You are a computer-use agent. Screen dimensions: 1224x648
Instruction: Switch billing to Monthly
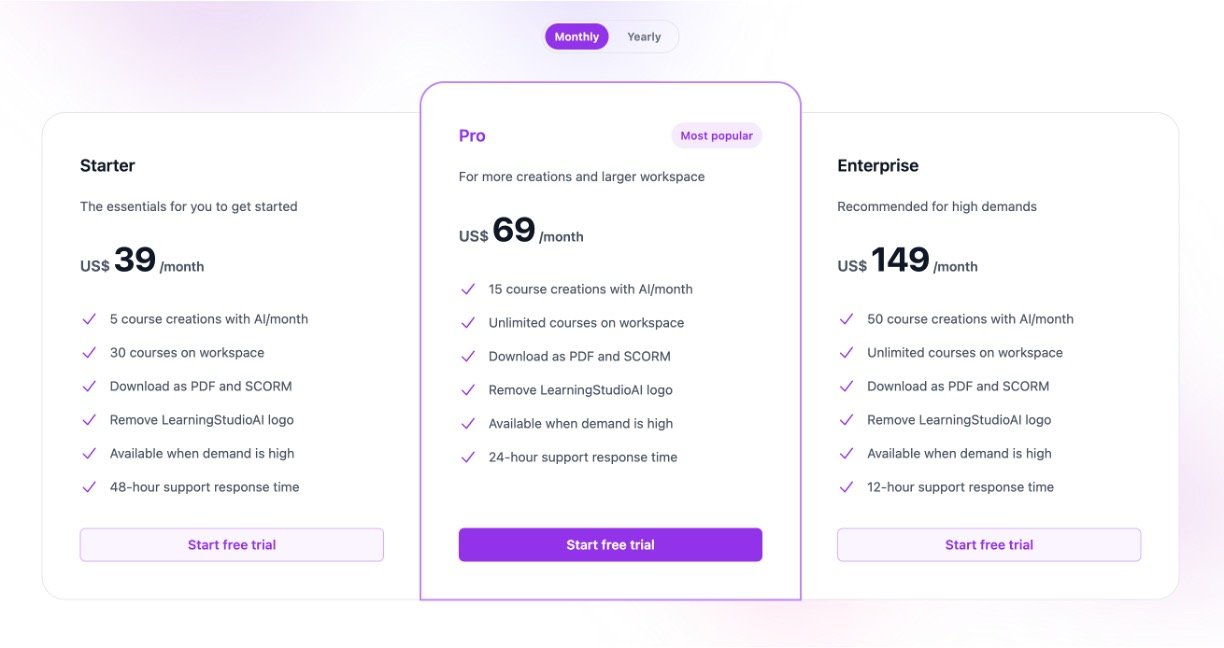coord(576,37)
